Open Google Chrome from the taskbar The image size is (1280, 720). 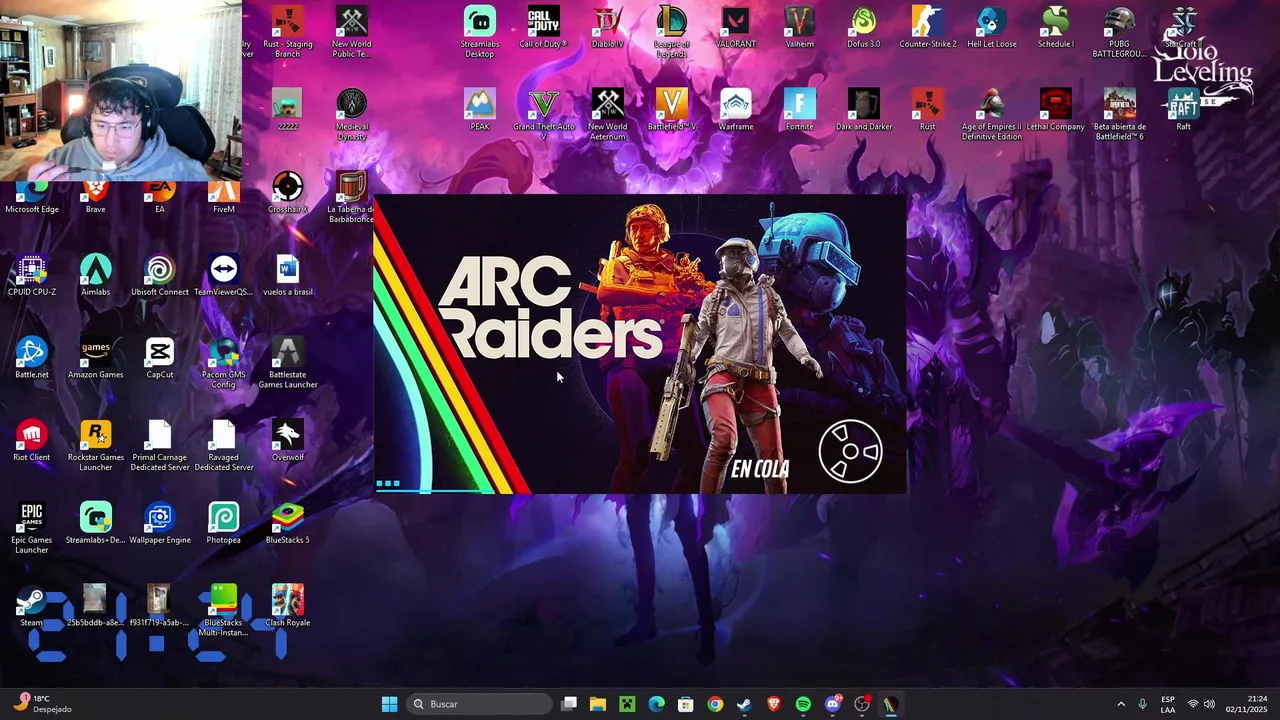click(x=715, y=704)
